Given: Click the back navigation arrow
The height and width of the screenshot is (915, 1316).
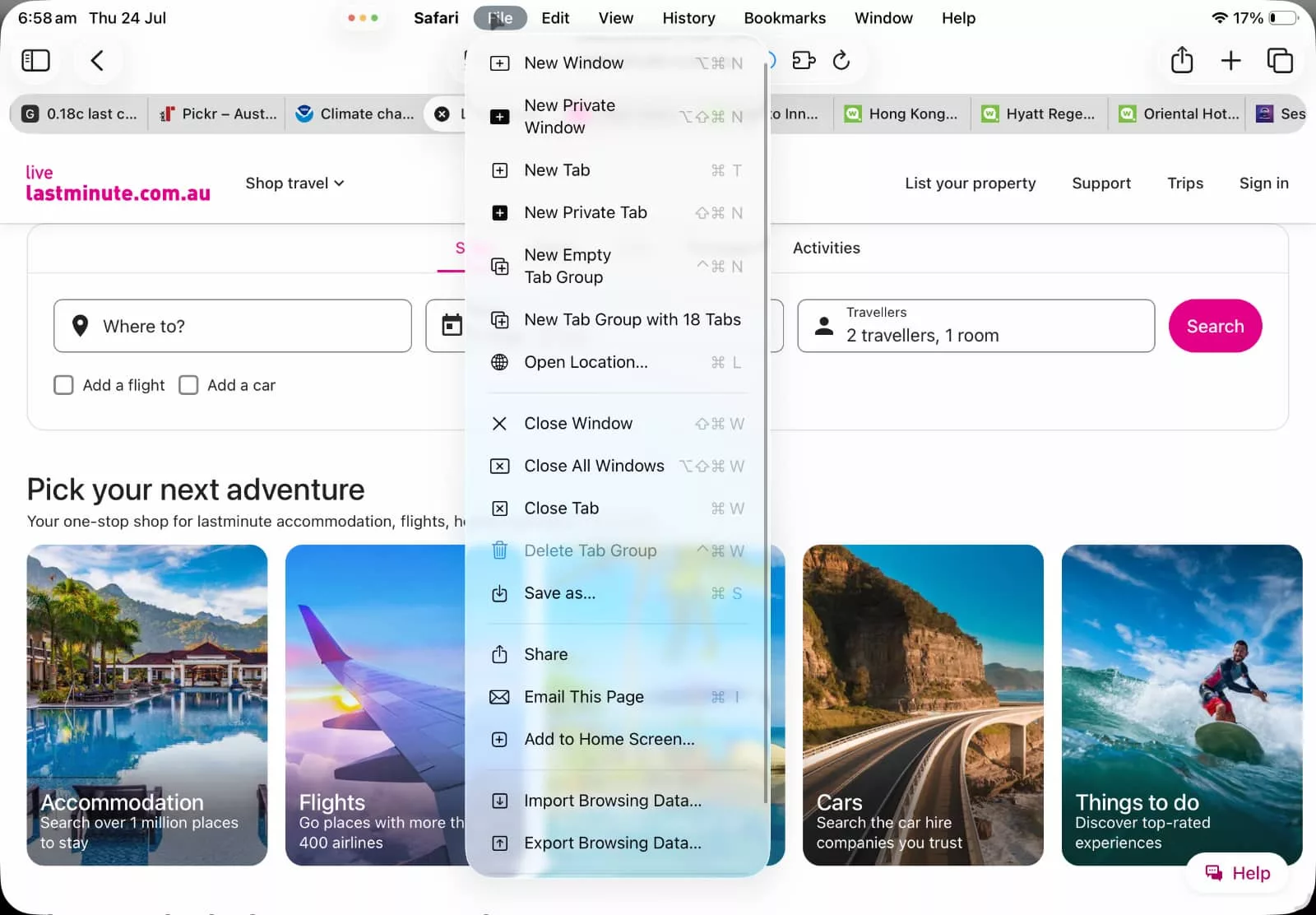Looking at the screenshot, I should (97, 60).
